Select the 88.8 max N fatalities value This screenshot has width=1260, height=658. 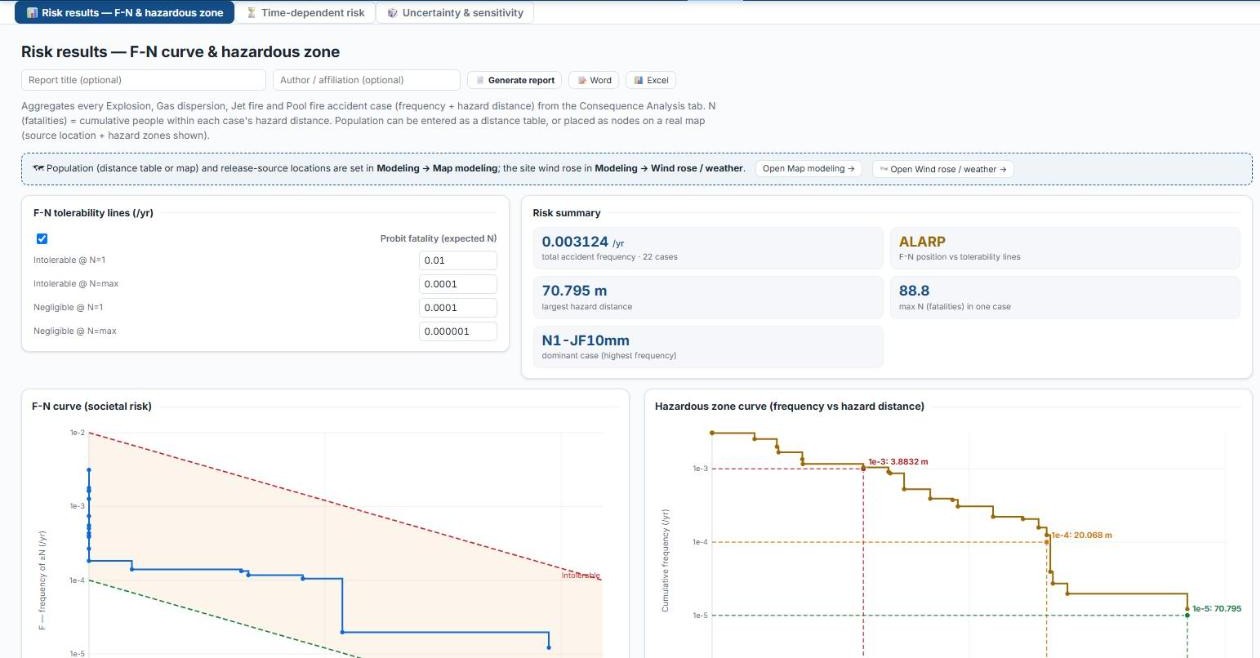pyautogui.click(x=915, y=291)
